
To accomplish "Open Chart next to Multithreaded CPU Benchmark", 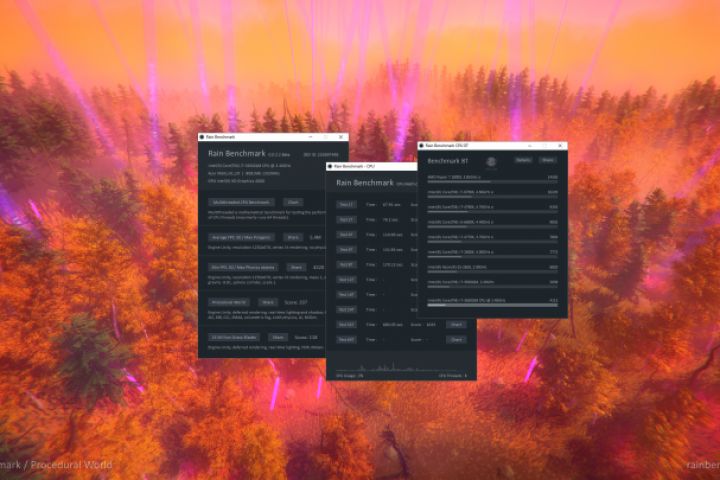I will (x=293, y=202).
